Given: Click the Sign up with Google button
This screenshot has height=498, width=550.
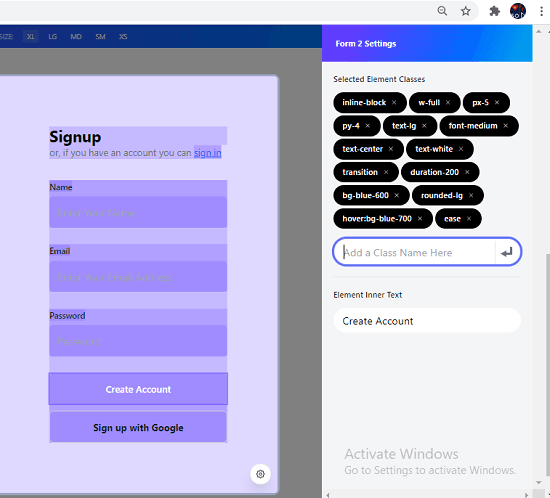Looking at the screenshot, I should (138, 427).
